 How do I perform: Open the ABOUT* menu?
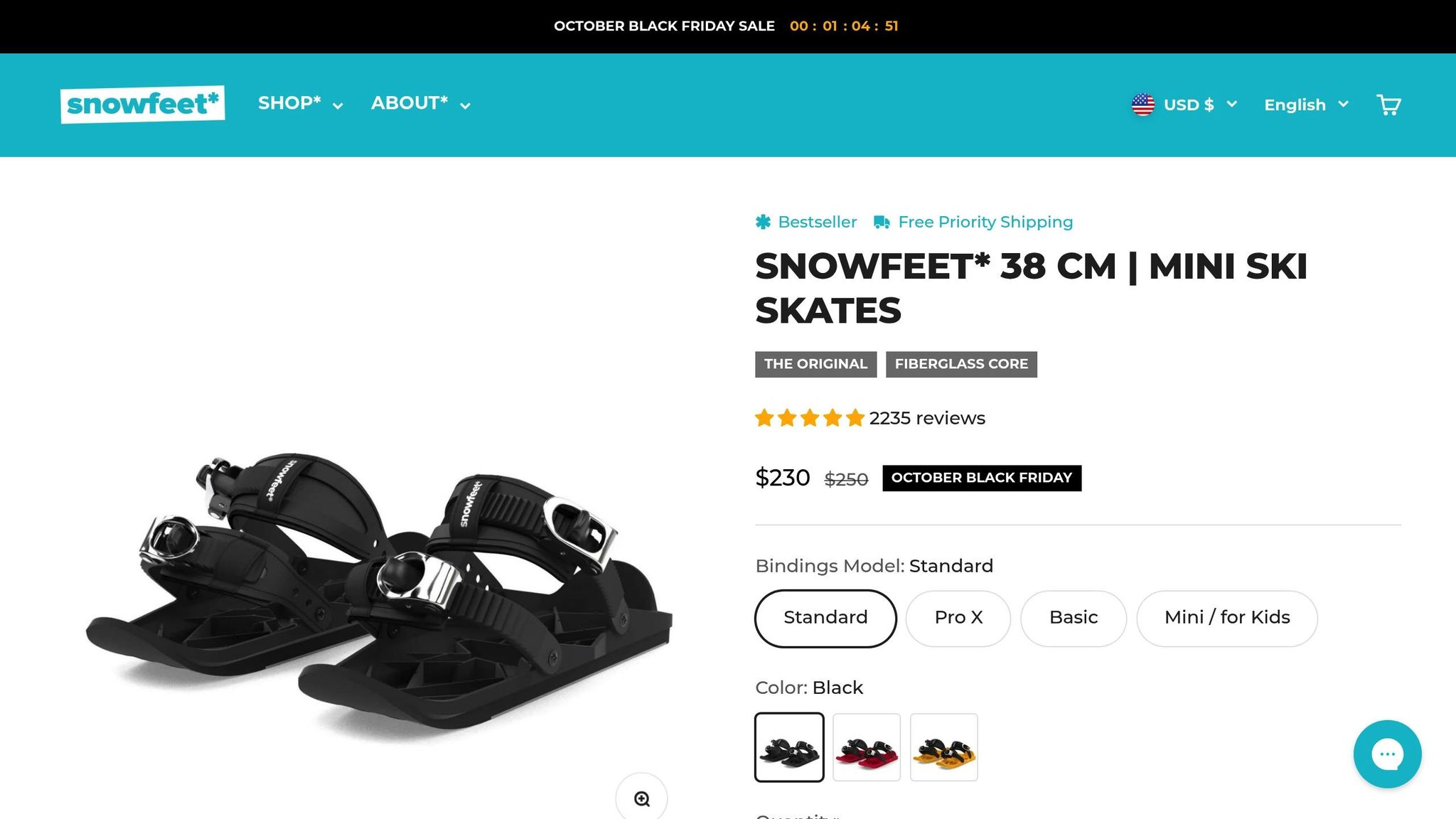pyautogui.click(x=420, y=104)
